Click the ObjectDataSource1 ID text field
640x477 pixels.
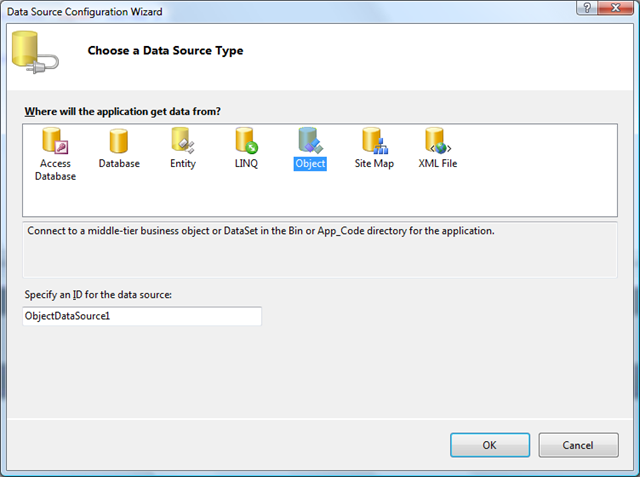[x=142, y=316]
